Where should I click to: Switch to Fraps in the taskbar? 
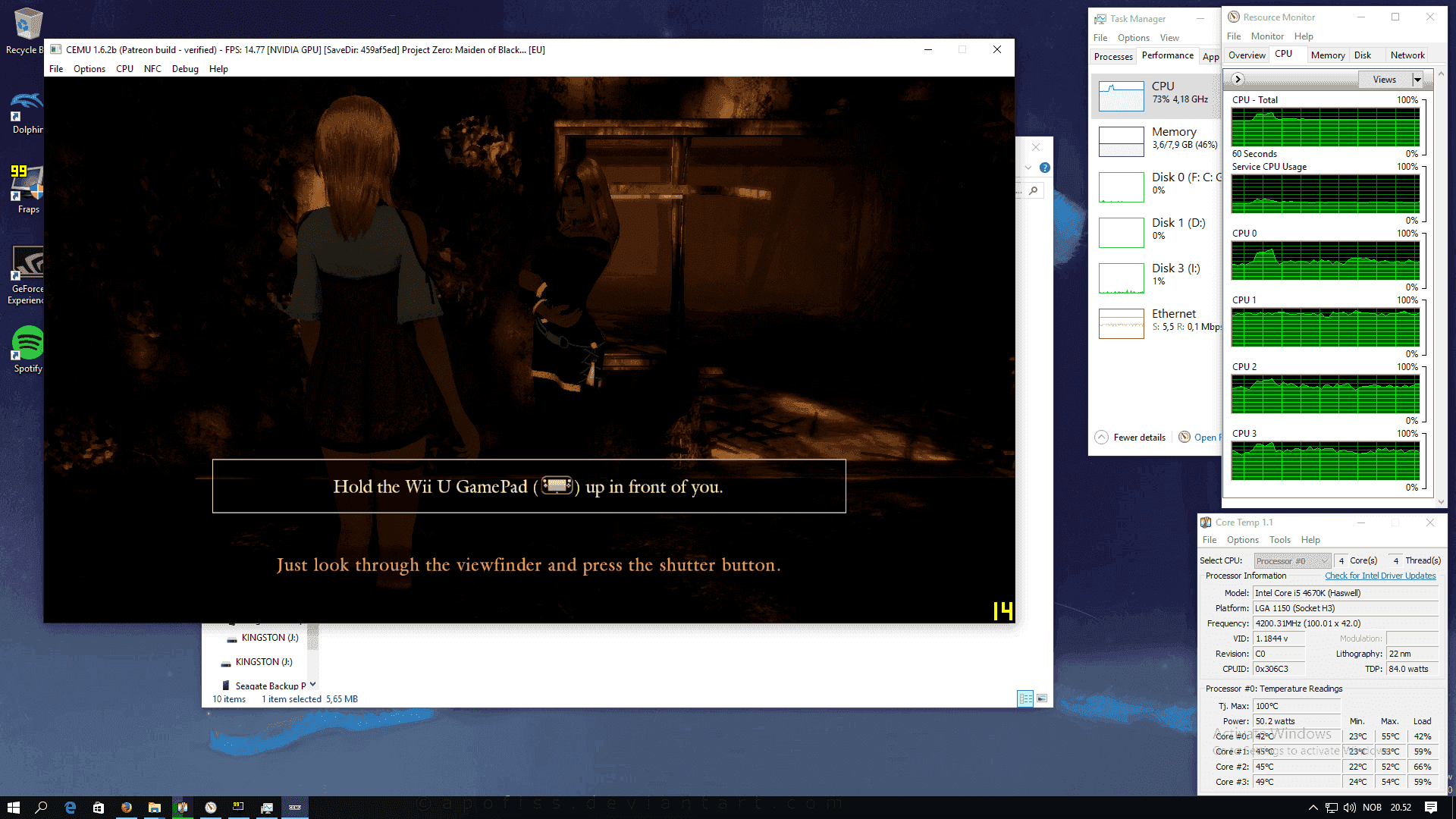coord(239,808)
